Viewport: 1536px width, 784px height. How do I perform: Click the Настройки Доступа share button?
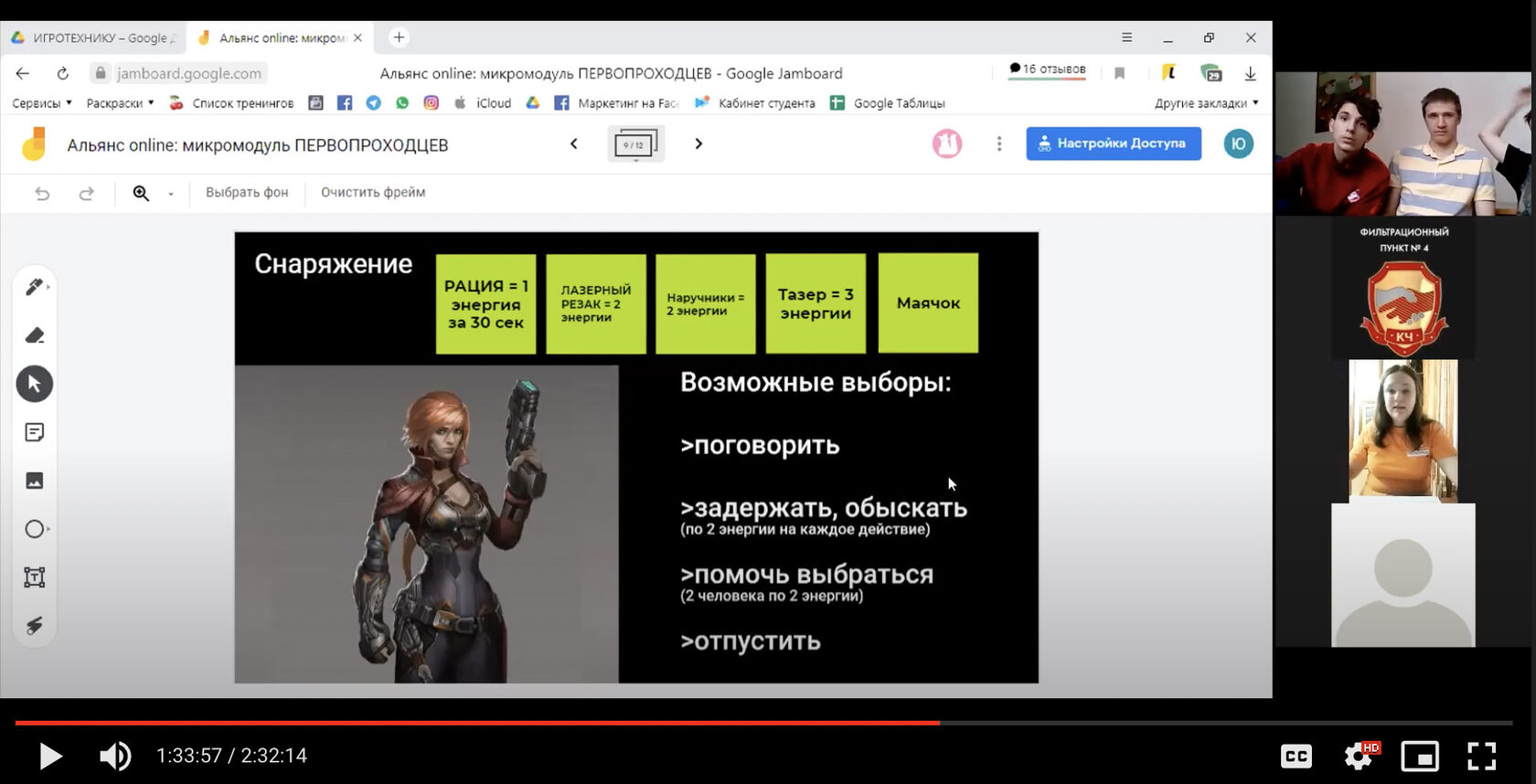[x=1114, y=143]
